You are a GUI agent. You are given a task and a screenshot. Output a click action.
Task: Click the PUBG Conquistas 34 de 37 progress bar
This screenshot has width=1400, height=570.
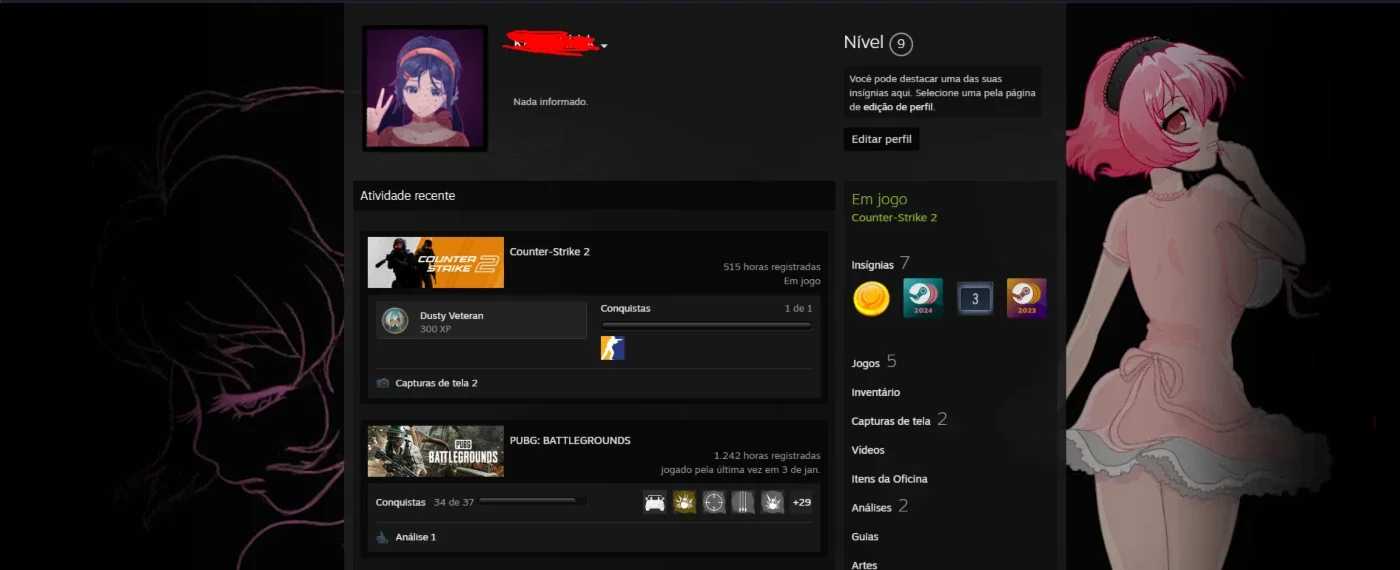533,502
